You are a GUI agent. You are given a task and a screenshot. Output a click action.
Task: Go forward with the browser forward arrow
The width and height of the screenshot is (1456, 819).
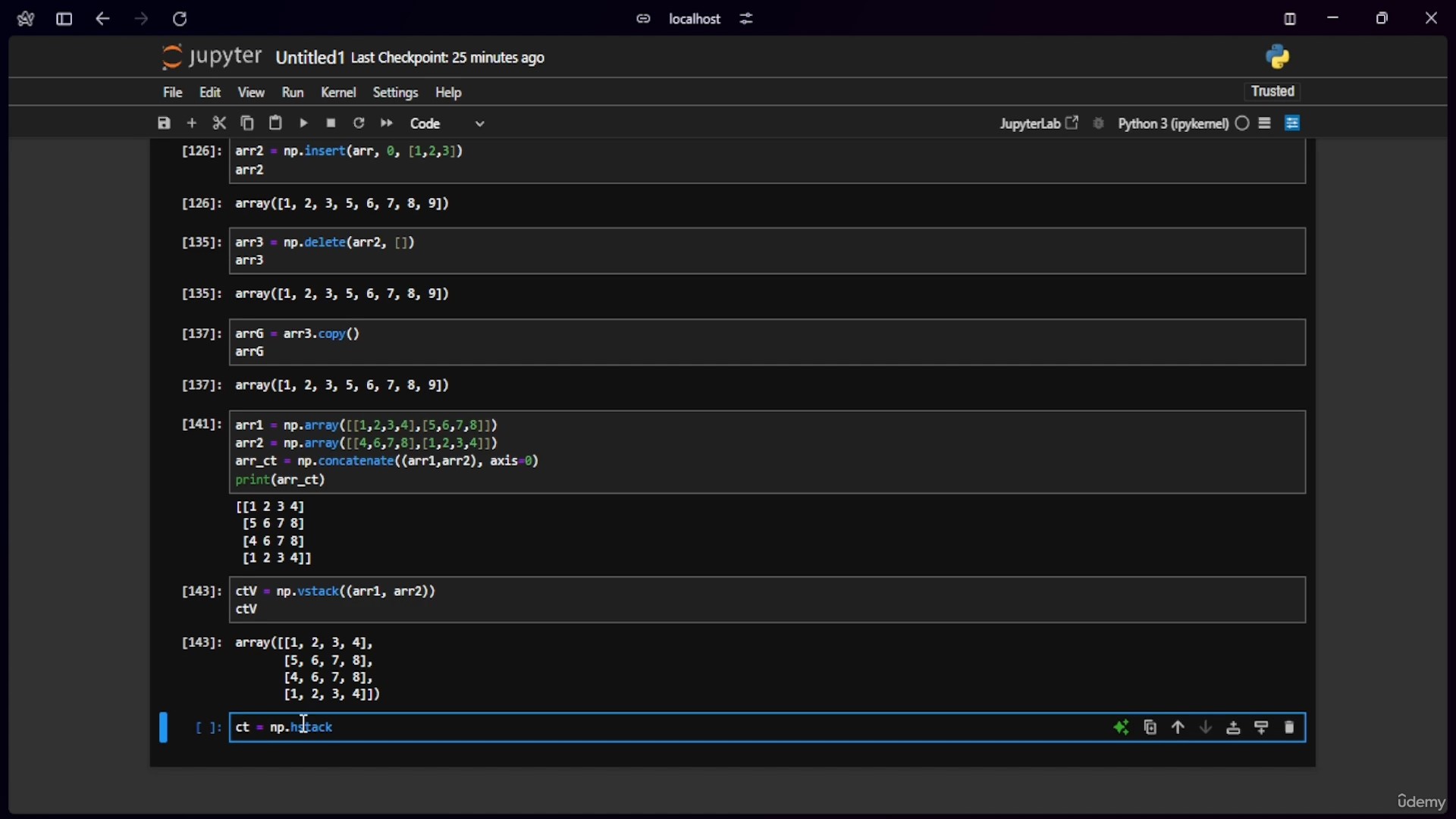pyautogui.click(x=141, y=19)
